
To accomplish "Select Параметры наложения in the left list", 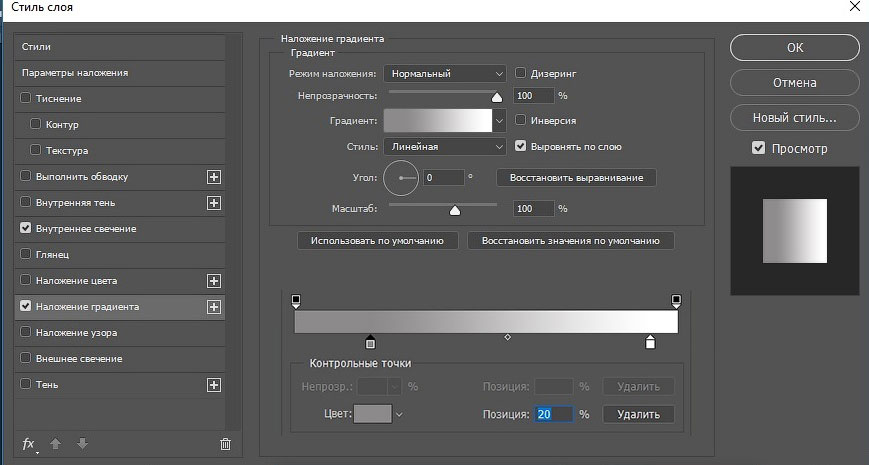I will (x=75, y=73).
